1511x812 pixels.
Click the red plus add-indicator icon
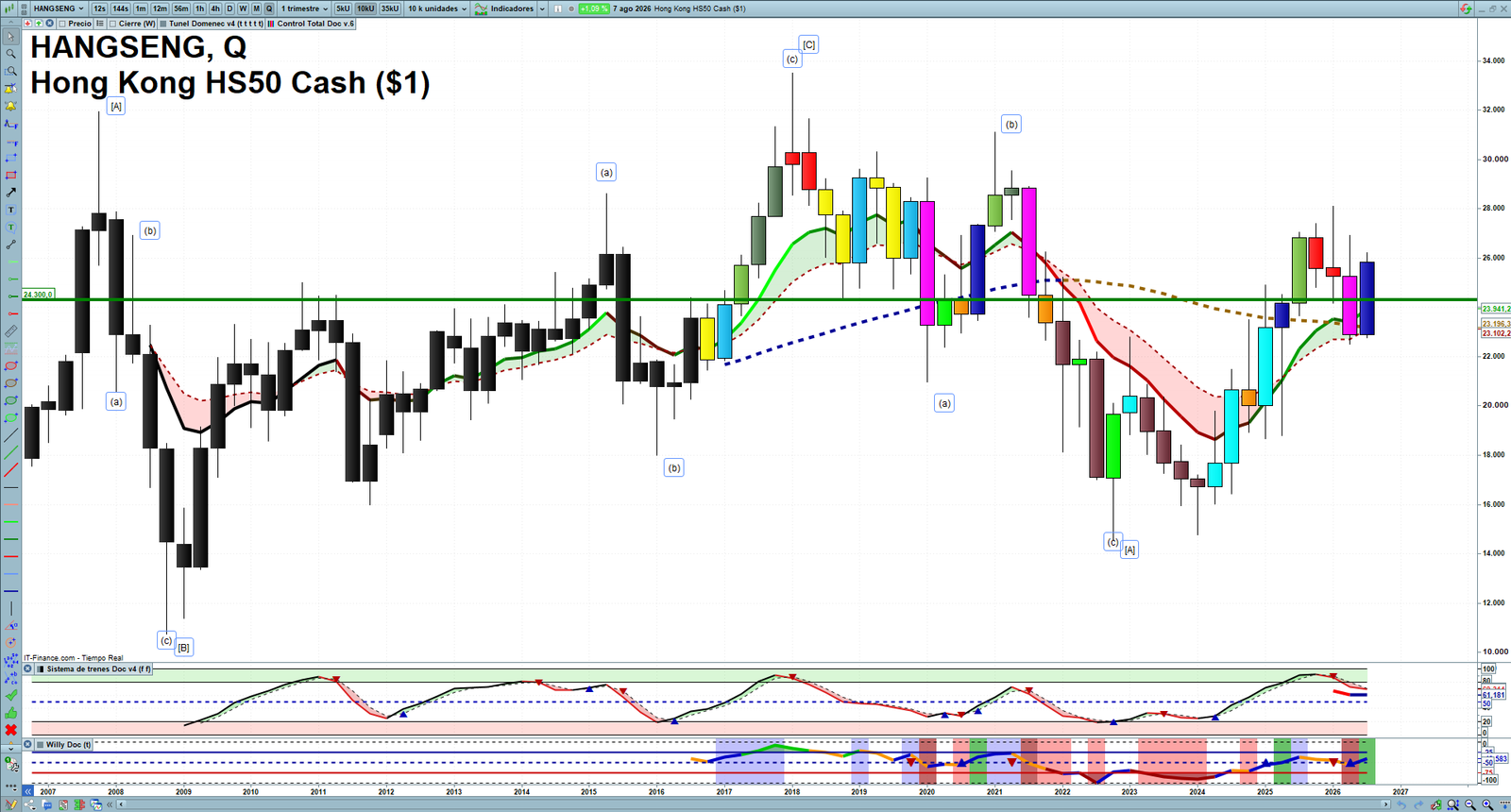click(x=28, y=24)
